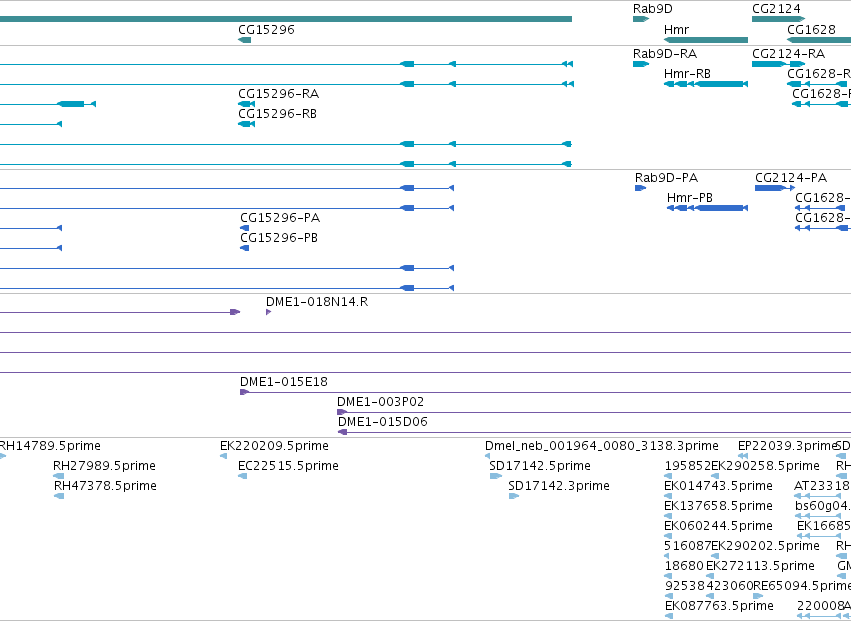This screenshot has width=851, height=621.
Task: Select the Dmel_neb_001964_0080_3138.3prime label
Action: pos(602,446)
